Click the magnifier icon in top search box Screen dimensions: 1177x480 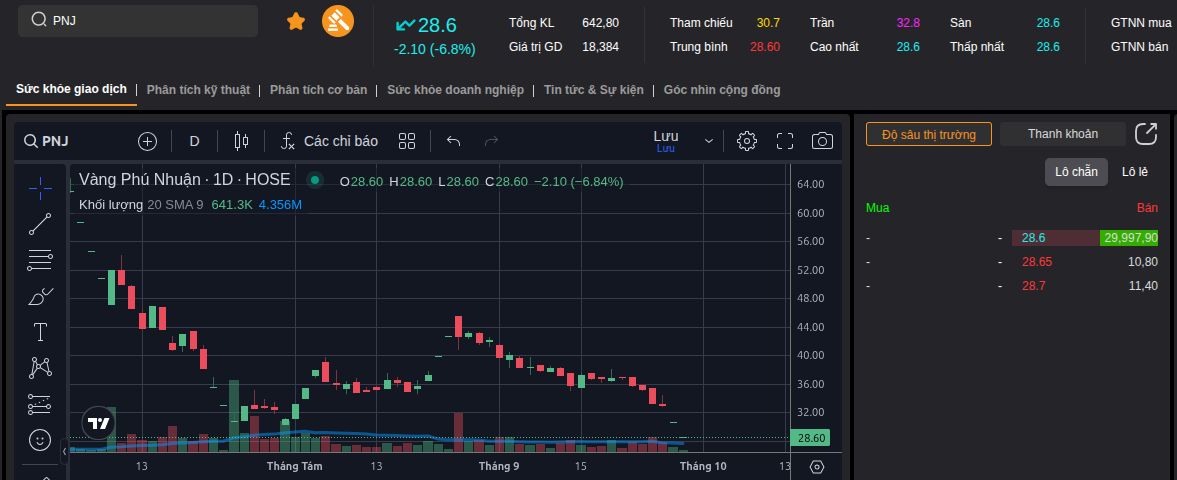click(x=39, y=20)
